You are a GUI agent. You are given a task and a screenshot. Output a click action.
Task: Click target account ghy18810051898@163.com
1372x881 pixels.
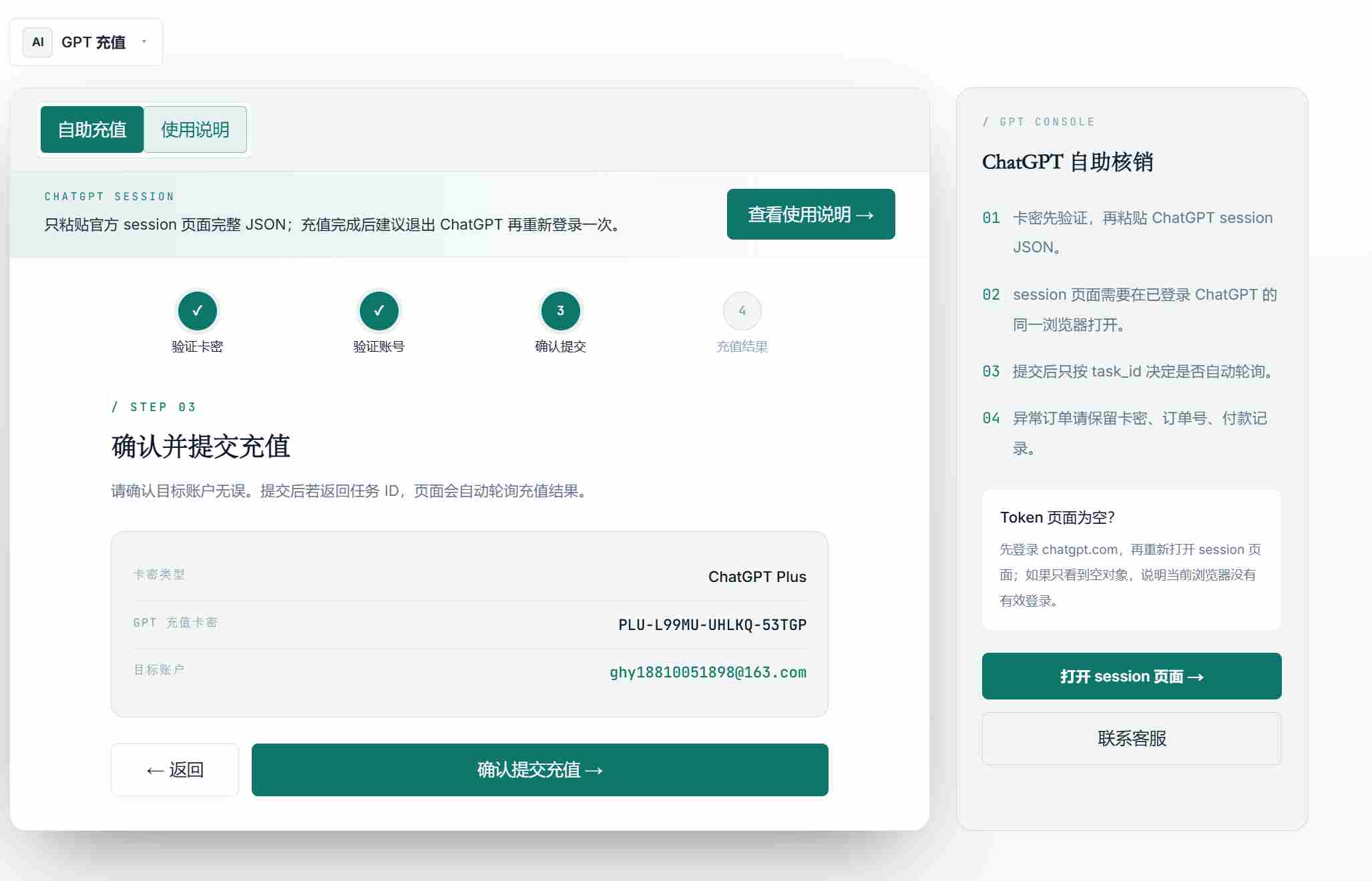708,672
